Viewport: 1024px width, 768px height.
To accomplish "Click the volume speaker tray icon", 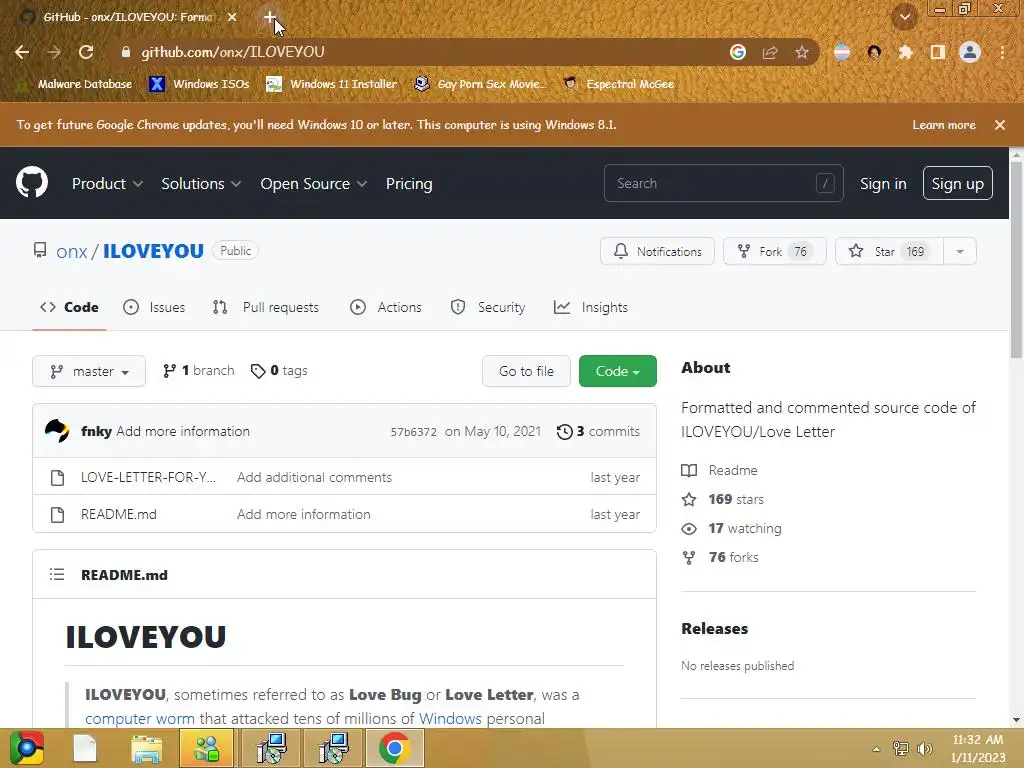I will coord(925,749).
